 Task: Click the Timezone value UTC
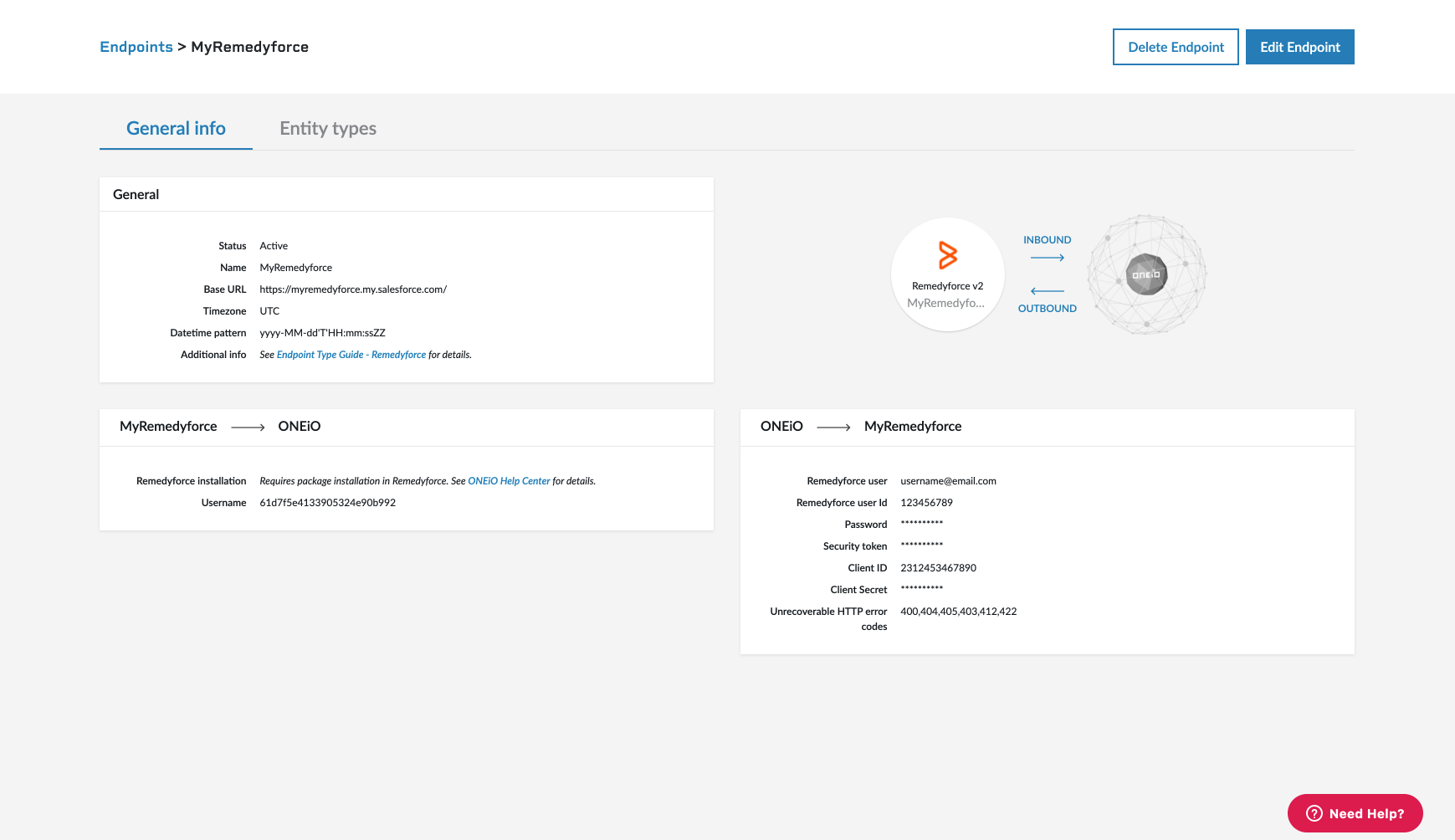(x=269, y=311)
